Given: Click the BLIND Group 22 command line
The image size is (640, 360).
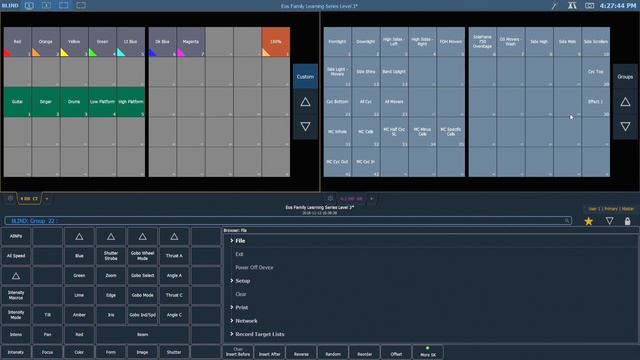Looking at the screenshot, I should point(288,221).
